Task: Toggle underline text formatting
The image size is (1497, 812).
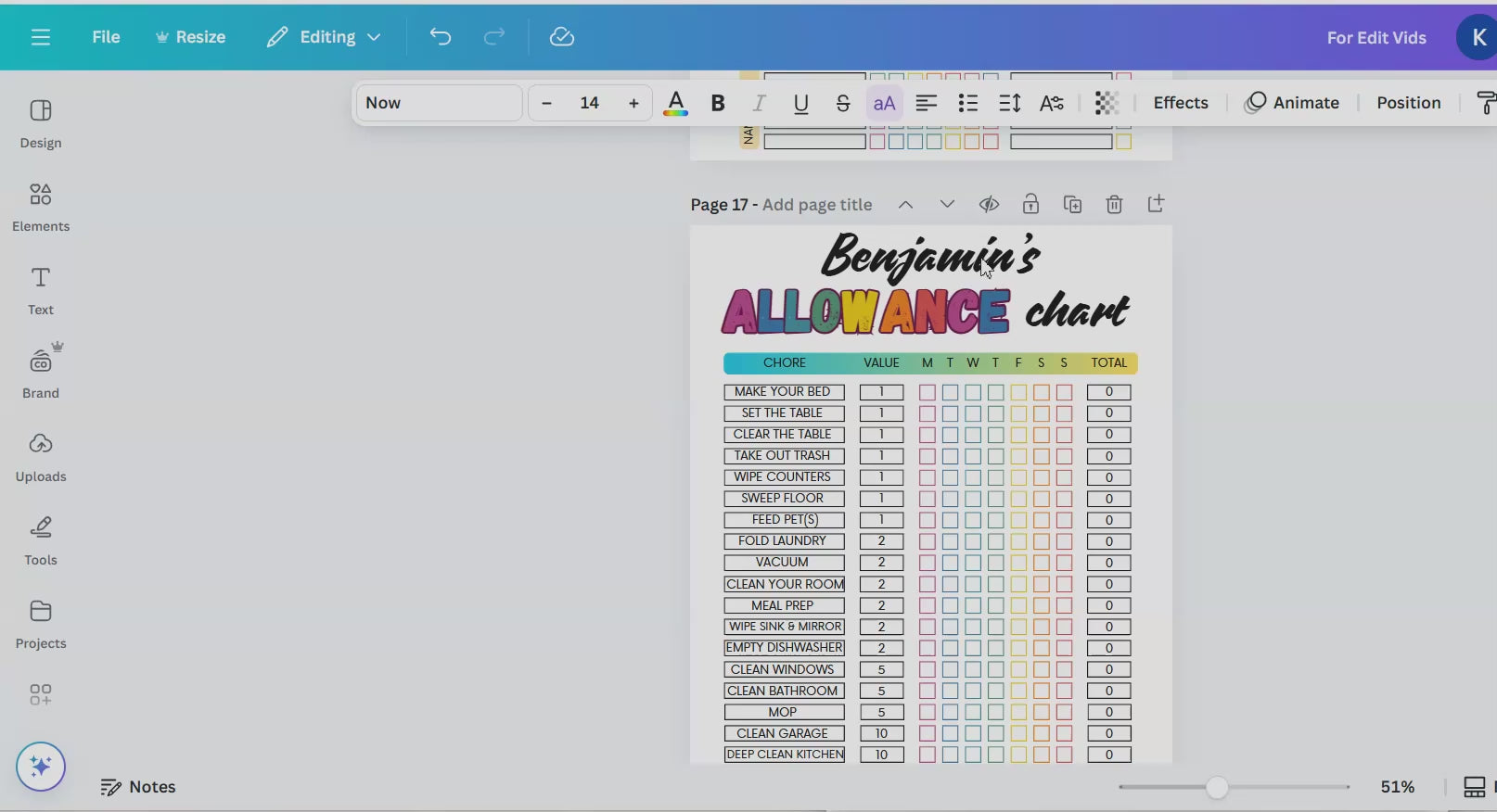Action: tap(800, 103)
